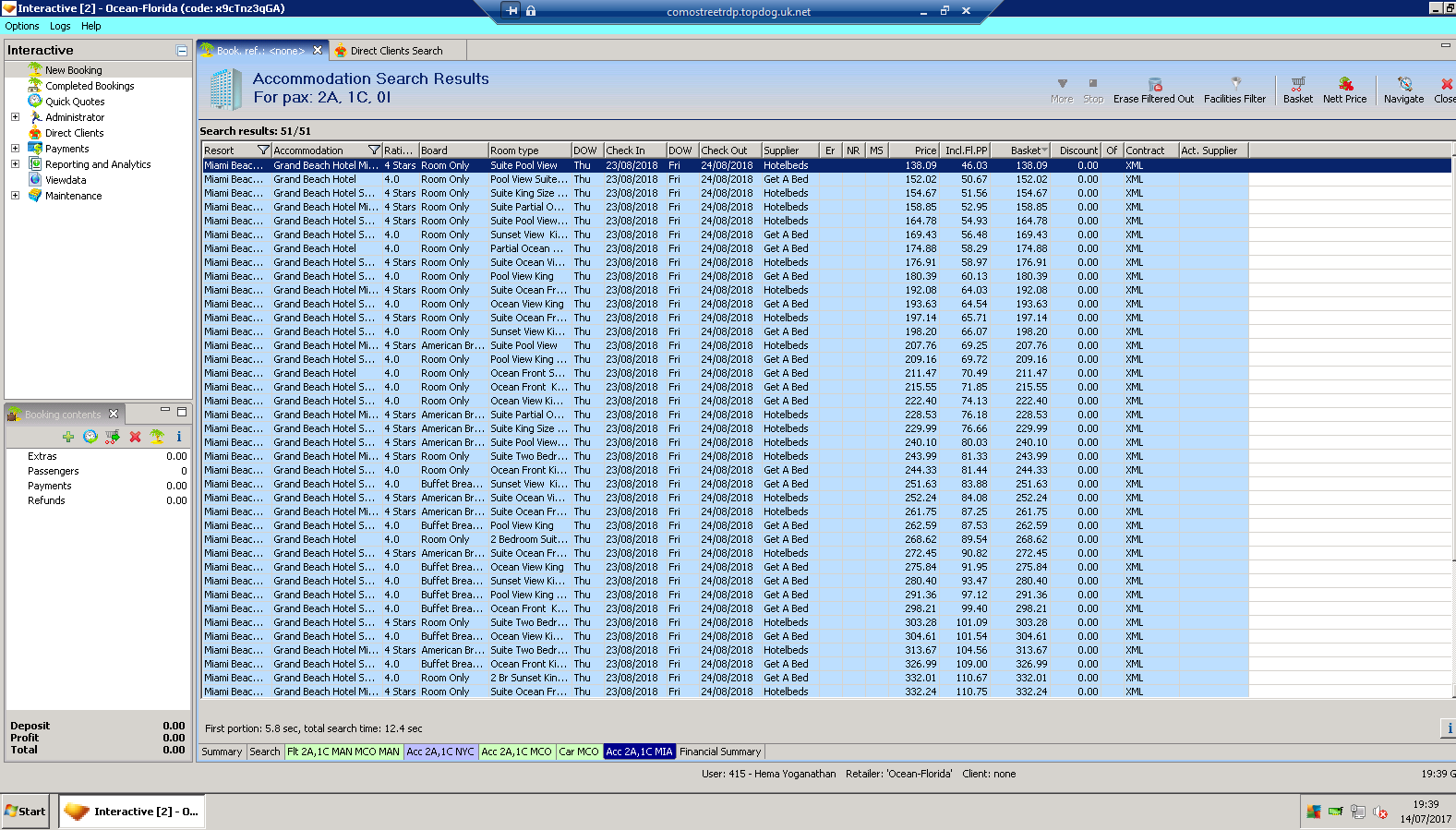Expand the Administrator tree node
The image size is (1456, 830).
pos(15,117)
